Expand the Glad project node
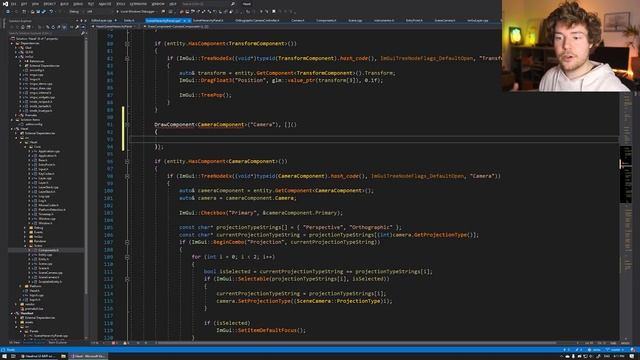Screen dimensions: 640x360 click(16, 48)
